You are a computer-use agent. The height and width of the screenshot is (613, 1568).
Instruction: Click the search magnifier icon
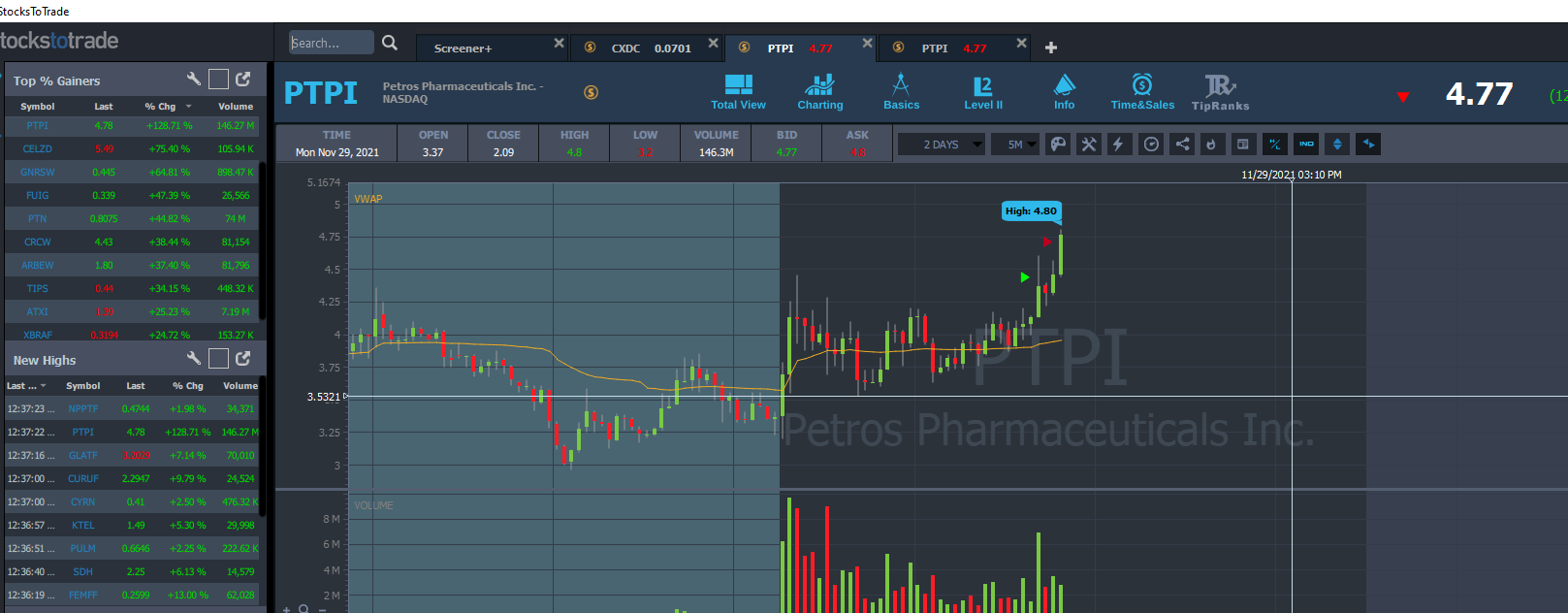pyautogui.click(x=390, y=43)
